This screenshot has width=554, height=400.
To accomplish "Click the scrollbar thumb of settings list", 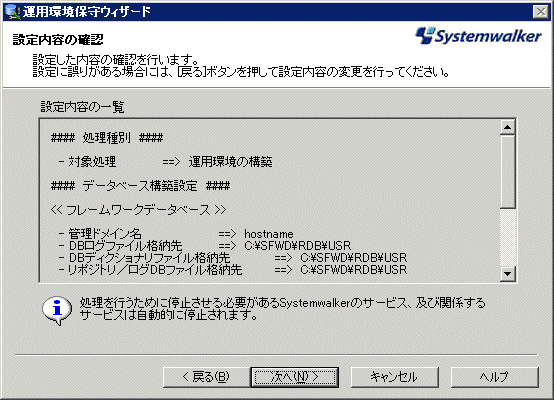I will point(508,171).
